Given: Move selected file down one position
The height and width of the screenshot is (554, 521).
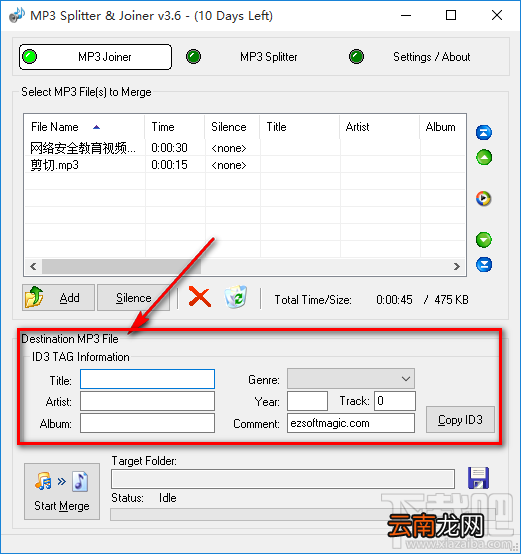Looking at the screenshot, I should click(484, 240).
